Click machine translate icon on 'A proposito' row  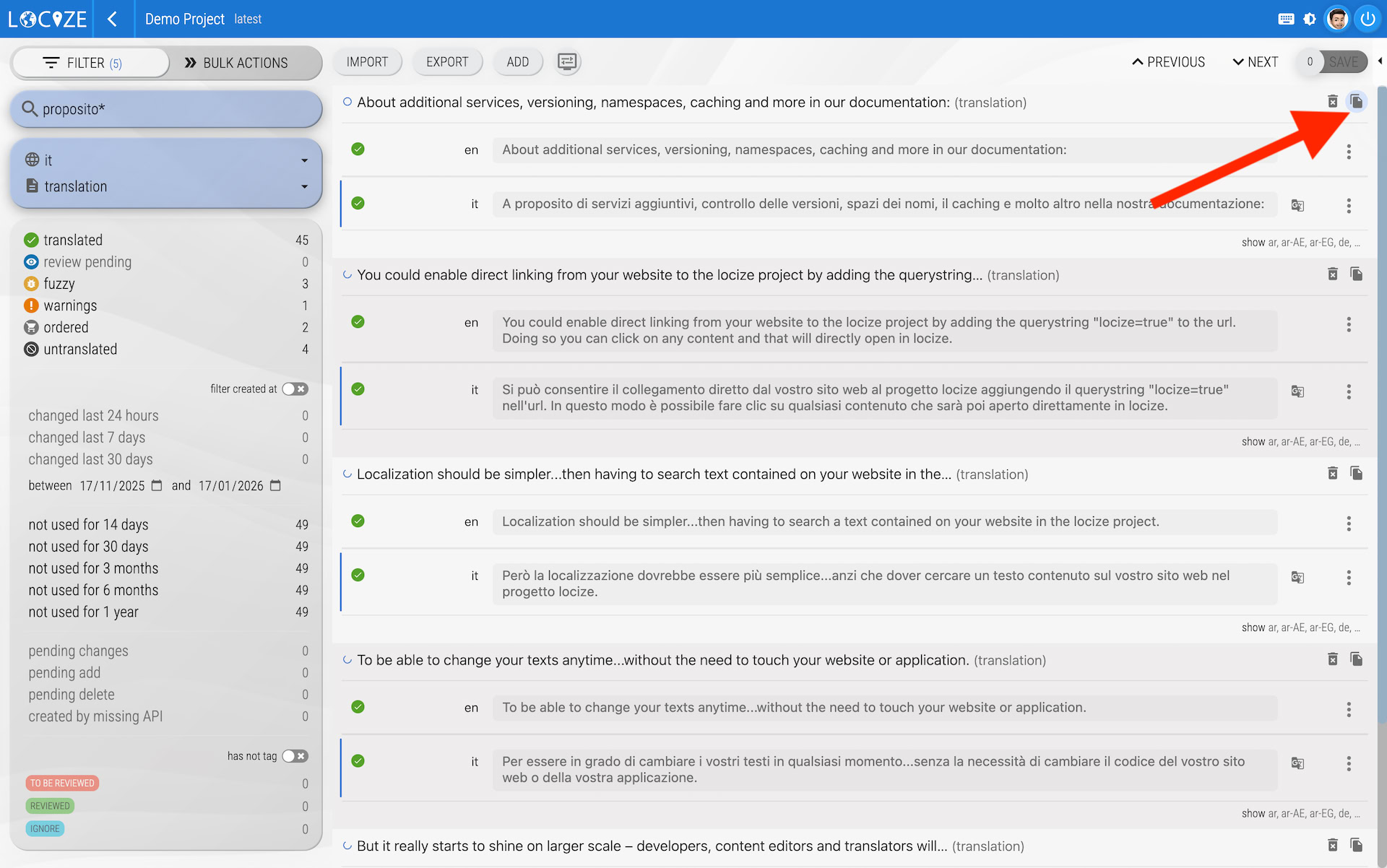point(1297,205)
